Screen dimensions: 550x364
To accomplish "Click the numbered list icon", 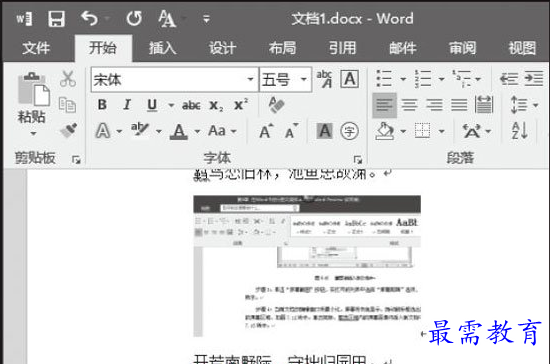I will [423, 79].
